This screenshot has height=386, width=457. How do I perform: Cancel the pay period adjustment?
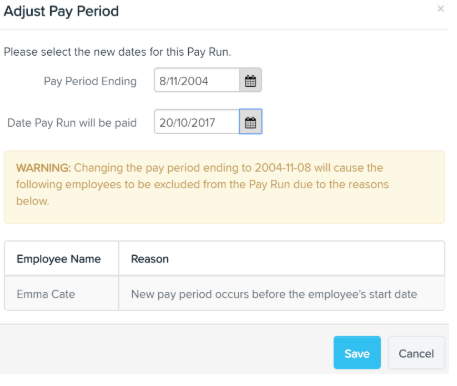pos(416,353)
